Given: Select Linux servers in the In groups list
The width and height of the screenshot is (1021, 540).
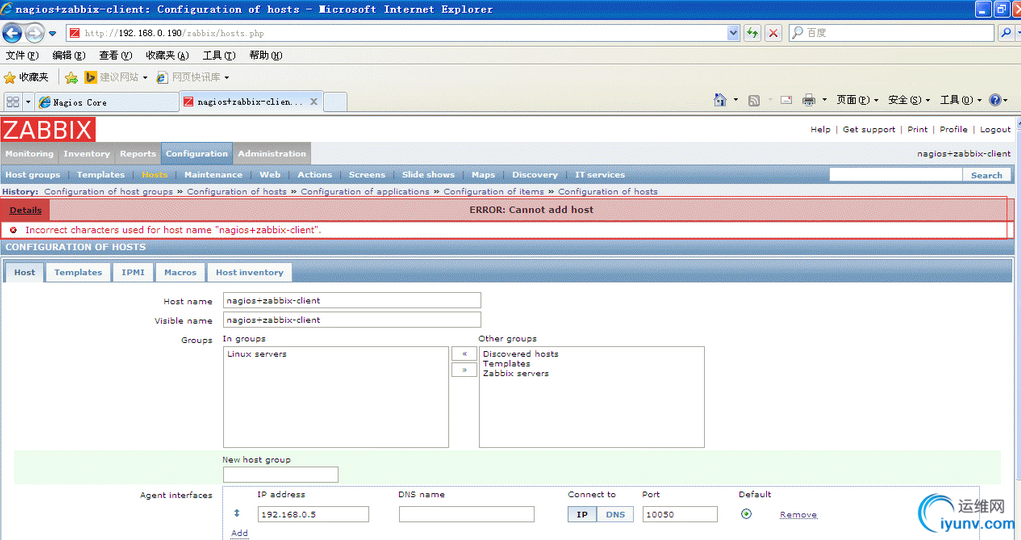Looking at the screenshot, I should click(x=257, y=354).
